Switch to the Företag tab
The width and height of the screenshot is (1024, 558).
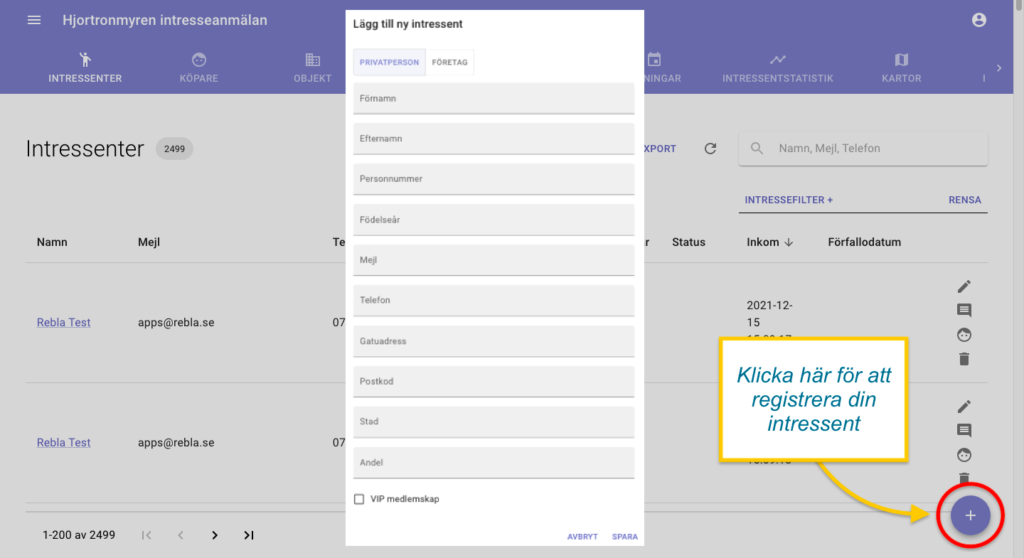(x=450, y=62)
